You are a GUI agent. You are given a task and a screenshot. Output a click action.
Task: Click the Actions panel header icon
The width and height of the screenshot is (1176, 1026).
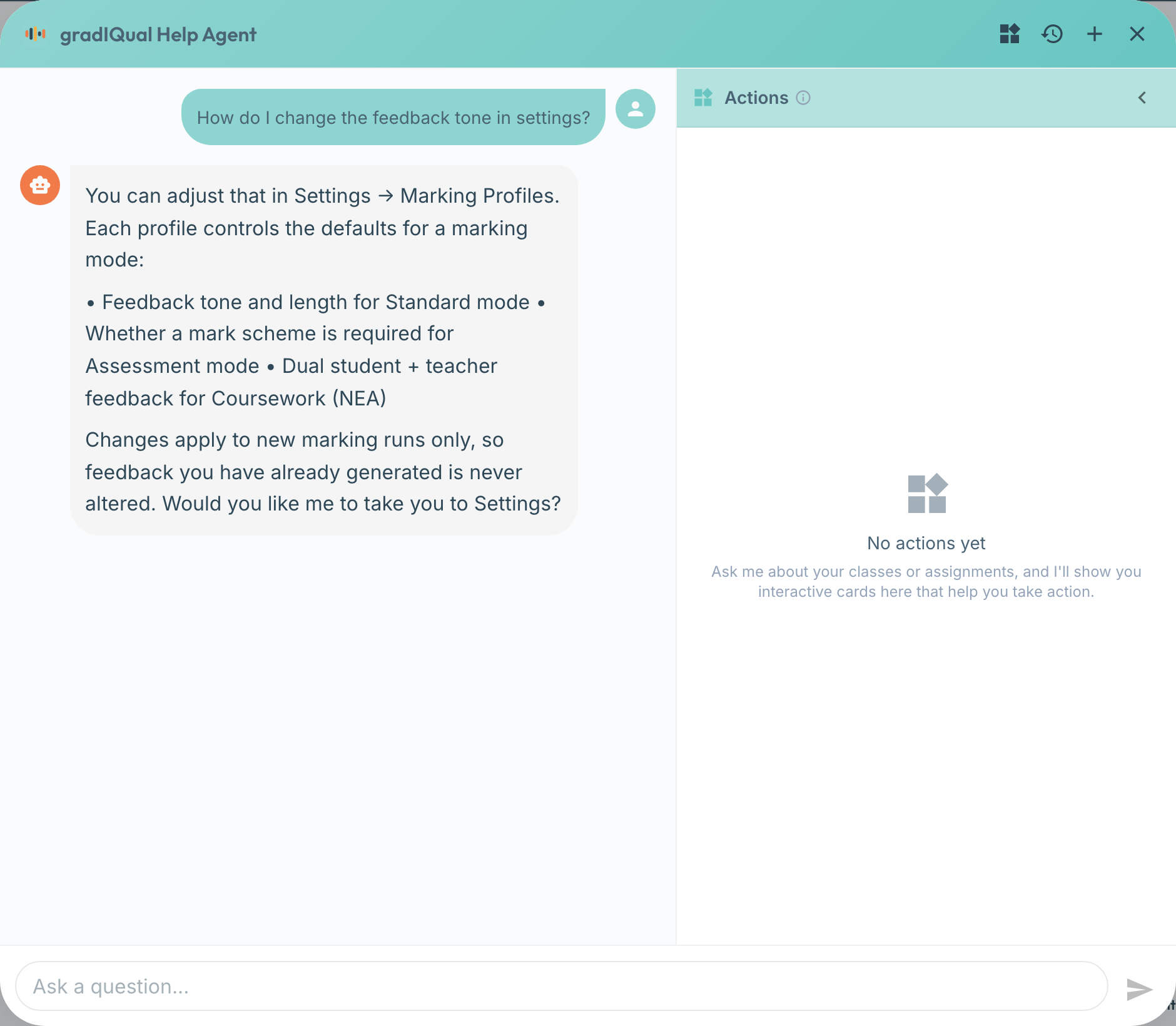click(x=703, y=98)
